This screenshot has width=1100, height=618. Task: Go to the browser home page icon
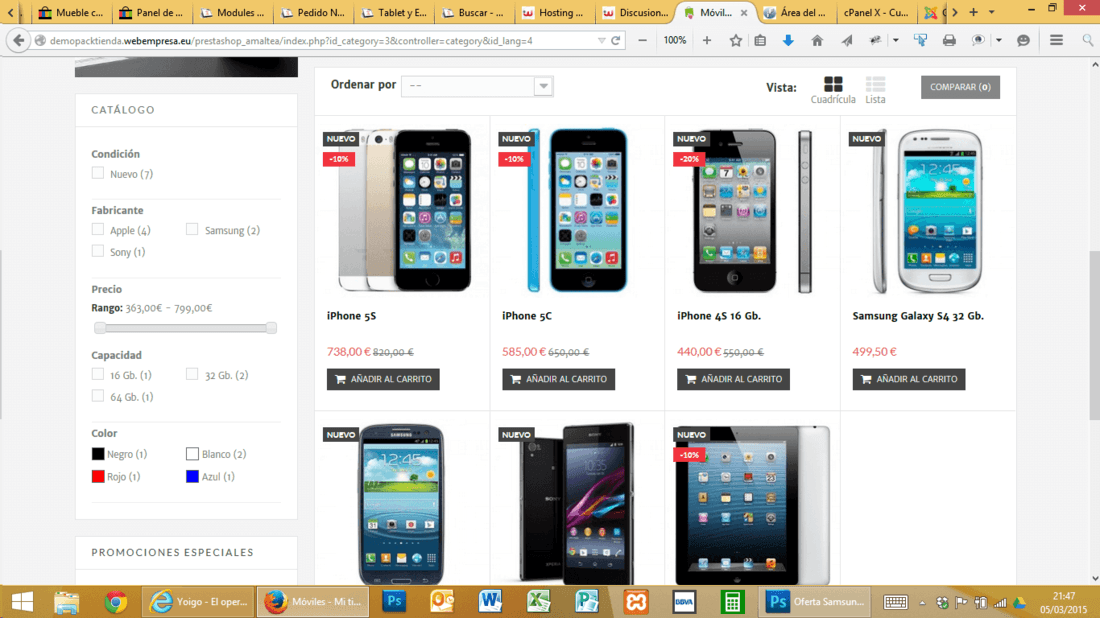point(817,41)
